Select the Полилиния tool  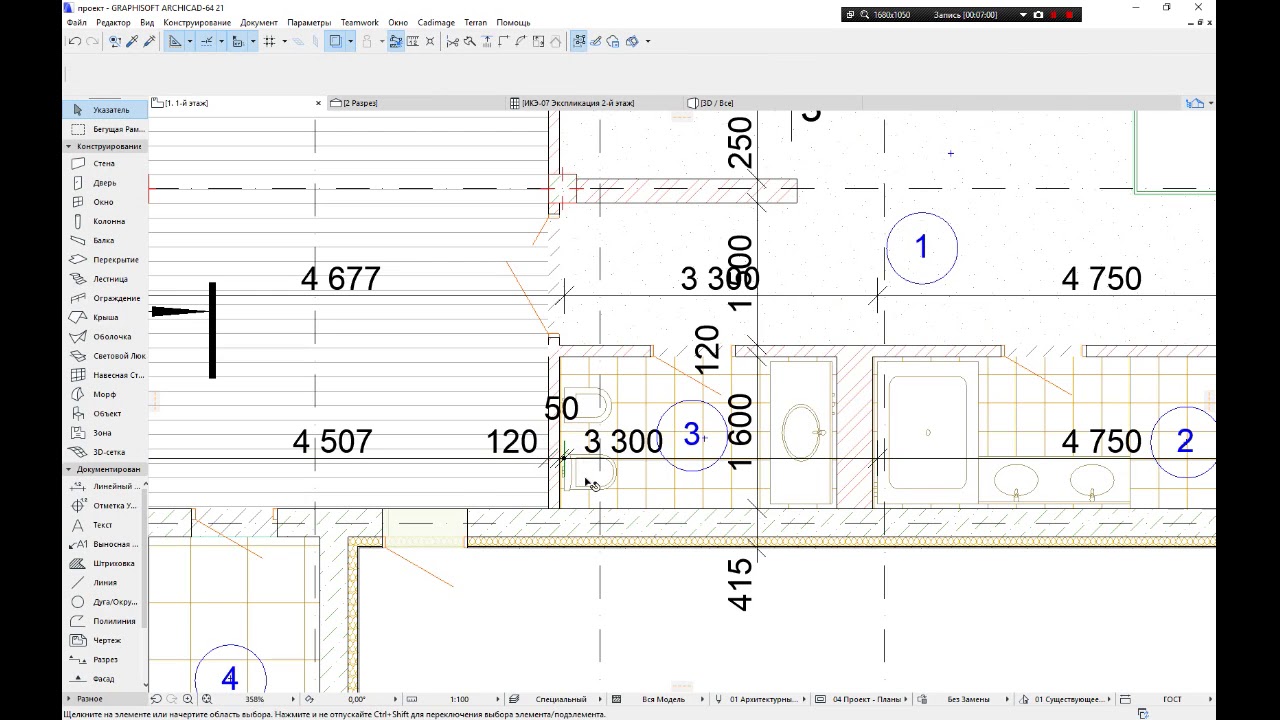click(x=105, y=621)
